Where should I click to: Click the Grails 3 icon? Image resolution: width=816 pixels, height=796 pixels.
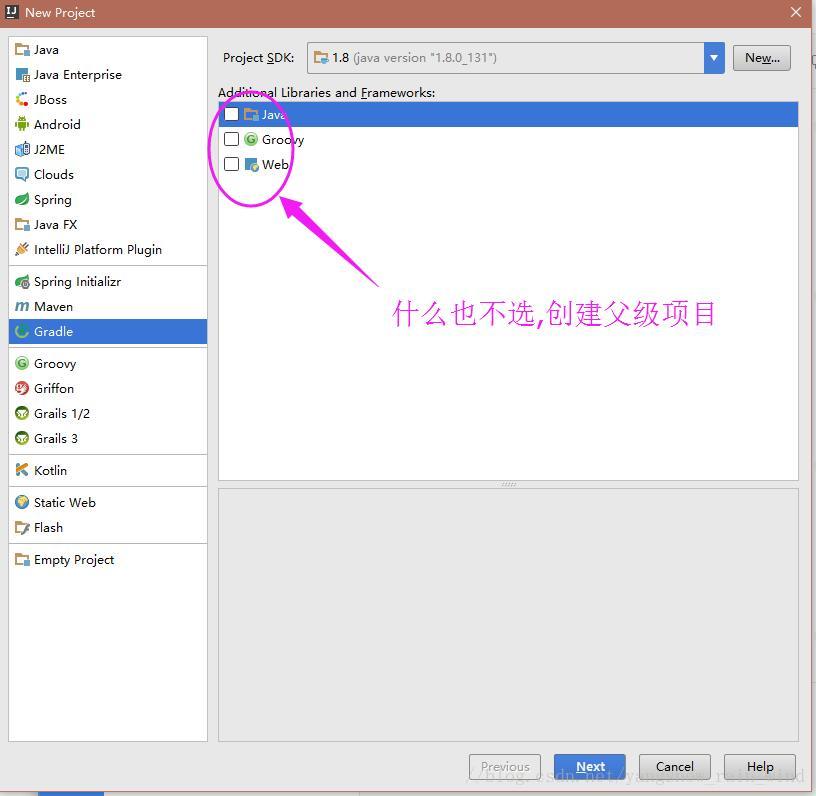(x=22, y=438)
